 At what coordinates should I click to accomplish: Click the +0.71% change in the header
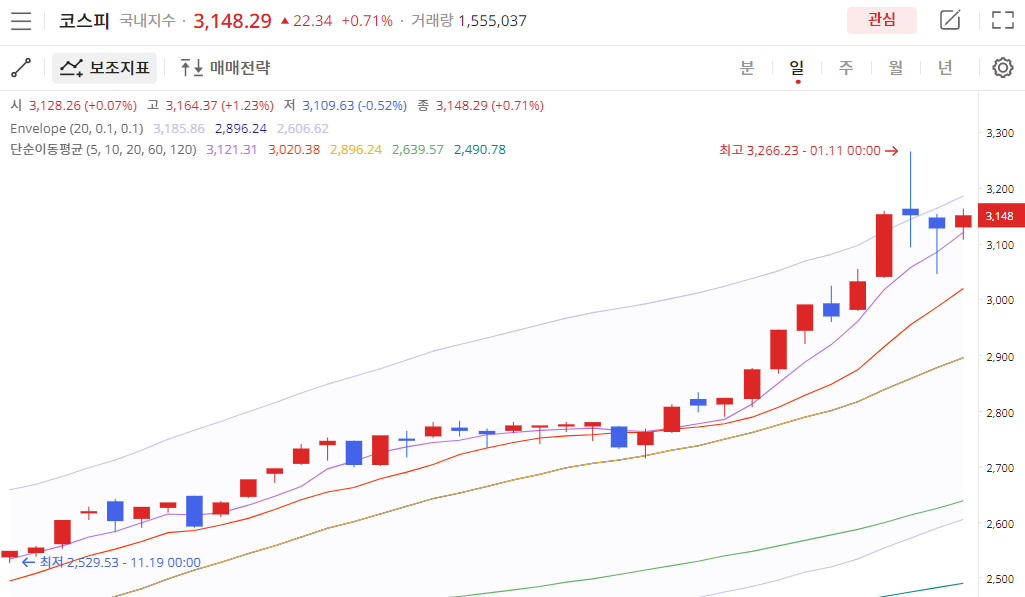367,21
